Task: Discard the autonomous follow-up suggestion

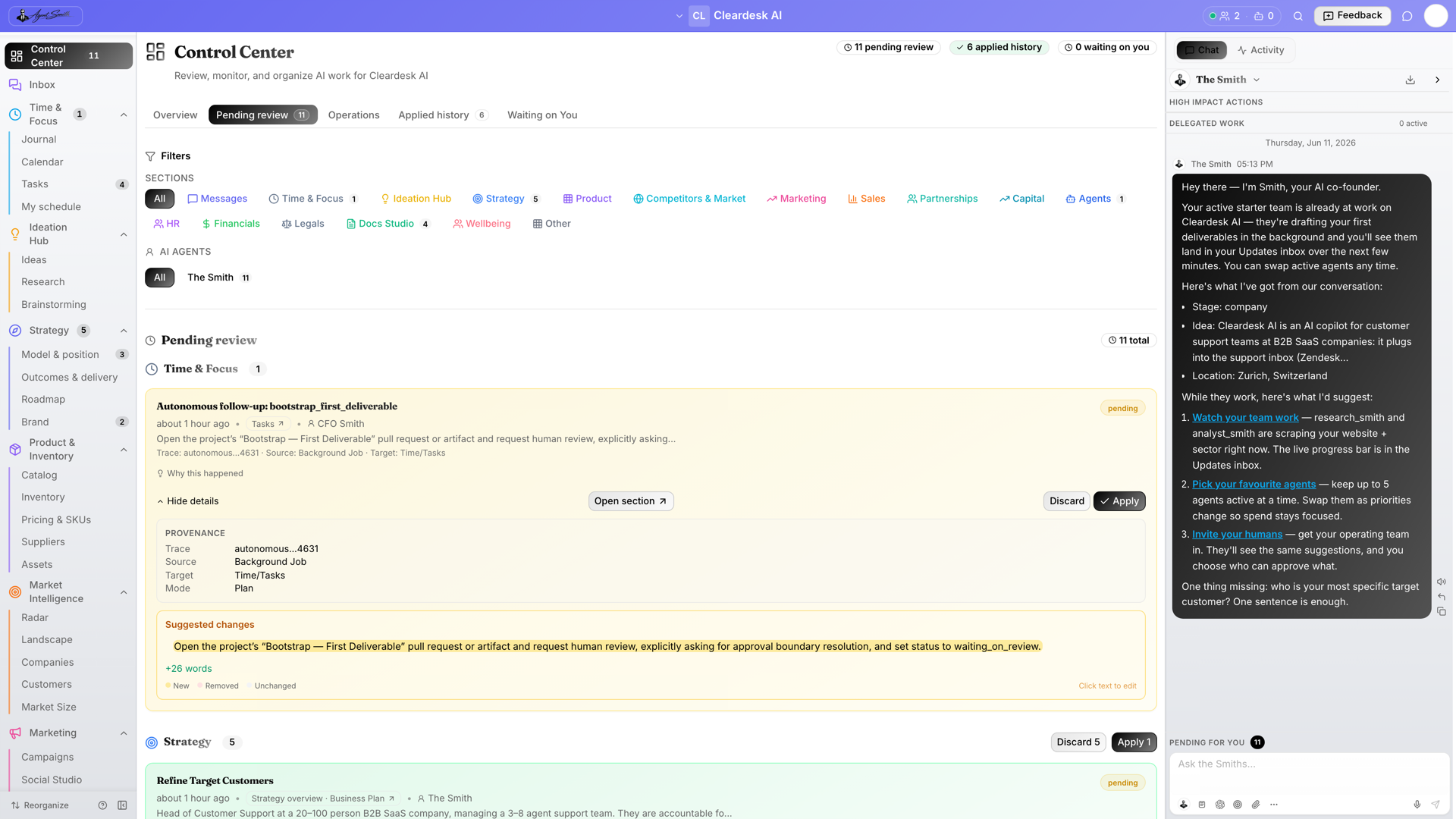Action: tap(1066, 501)
